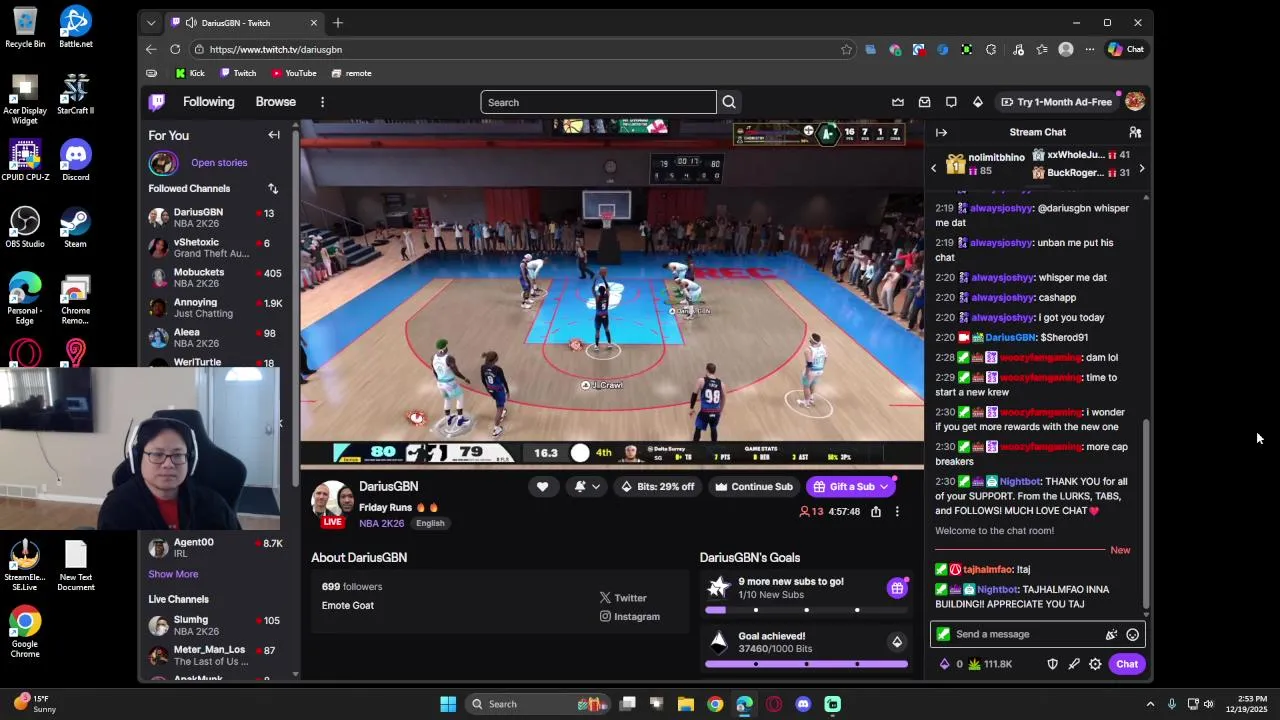
Task: Open the chat settings gear icon
Action: coord(1095,664)
